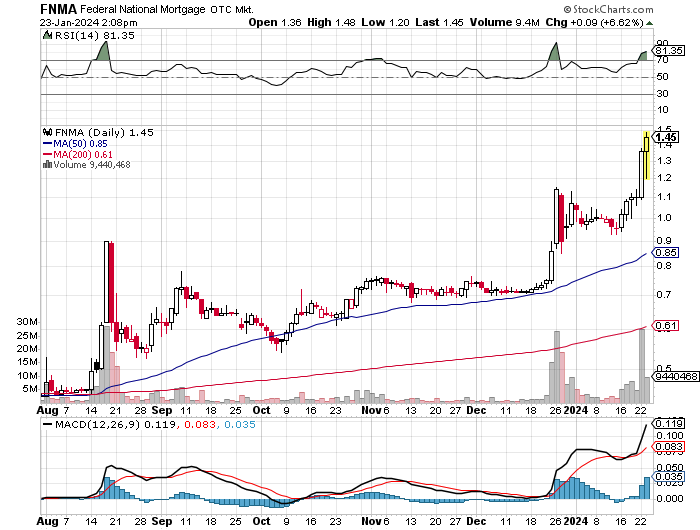Click the yellow-highlighted latest candlestick
Image resolution: width=700 pixels, height=530 pixels.
(646, 155)
